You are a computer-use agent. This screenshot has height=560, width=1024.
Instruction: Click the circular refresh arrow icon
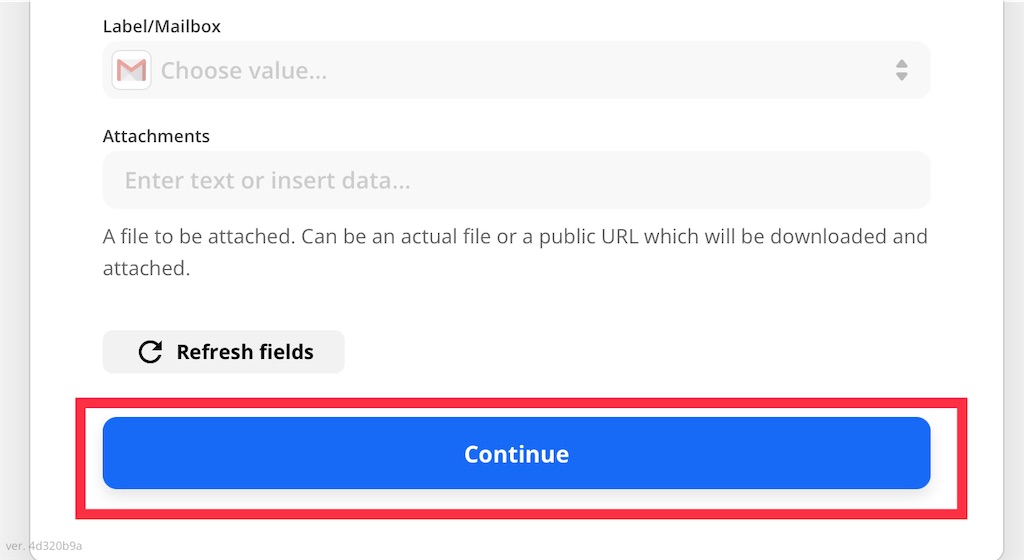150,352
